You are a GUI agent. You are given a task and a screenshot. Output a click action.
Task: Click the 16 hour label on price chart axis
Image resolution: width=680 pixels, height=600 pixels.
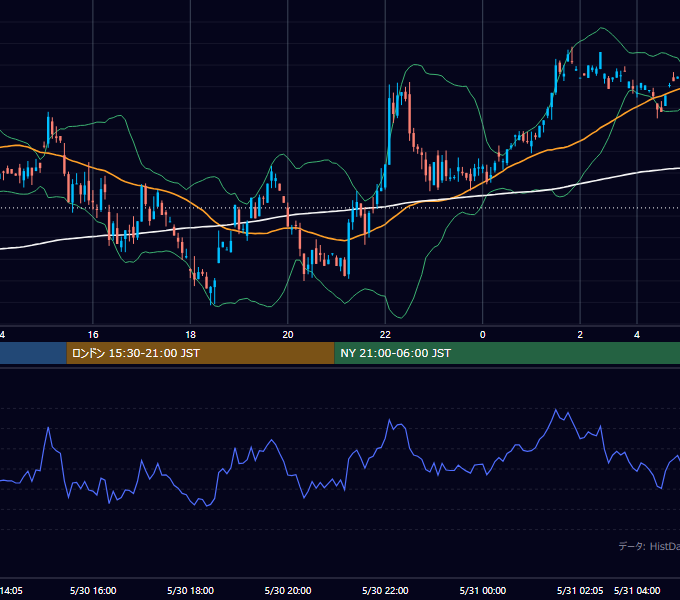point(93,335)
